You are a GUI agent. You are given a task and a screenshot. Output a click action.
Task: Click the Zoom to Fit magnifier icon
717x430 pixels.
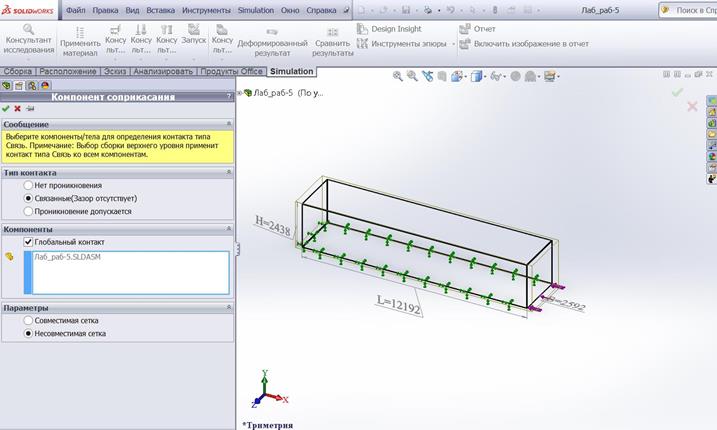coord(398,76)
